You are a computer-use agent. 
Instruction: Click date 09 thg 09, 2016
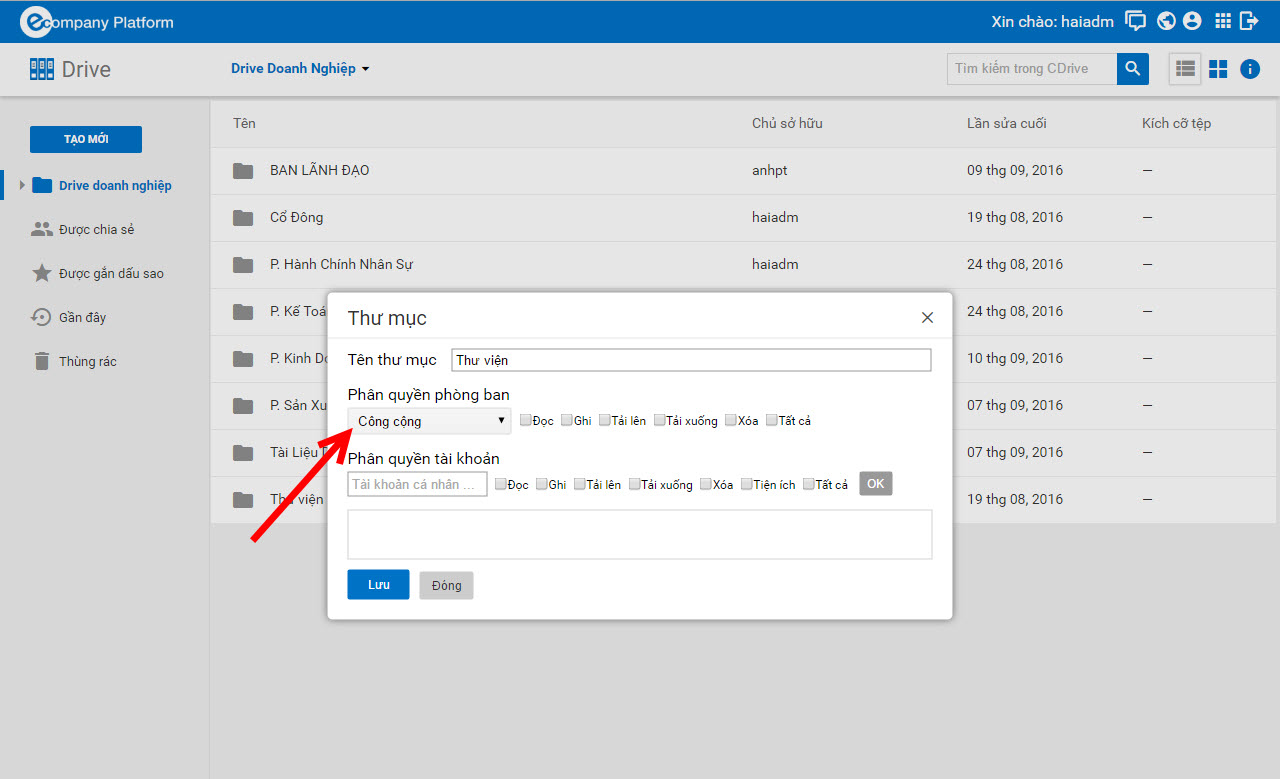tap(1014, 171)
